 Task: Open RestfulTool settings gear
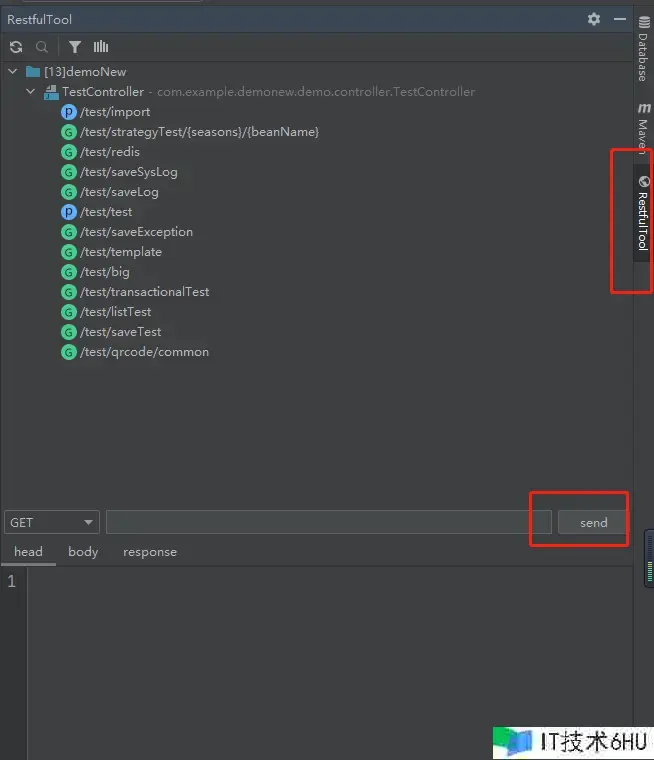pyautogui.click(x=594, y=19)
